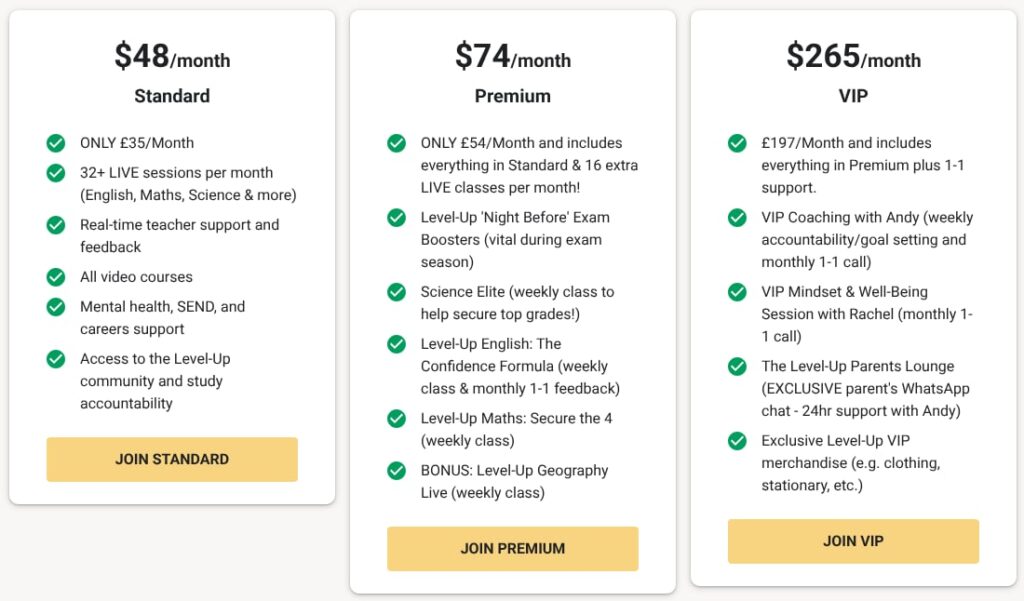The image size is (1024, 601).
Task: Click check icon beside Level-Up Maths item
Action: point(397,419)
